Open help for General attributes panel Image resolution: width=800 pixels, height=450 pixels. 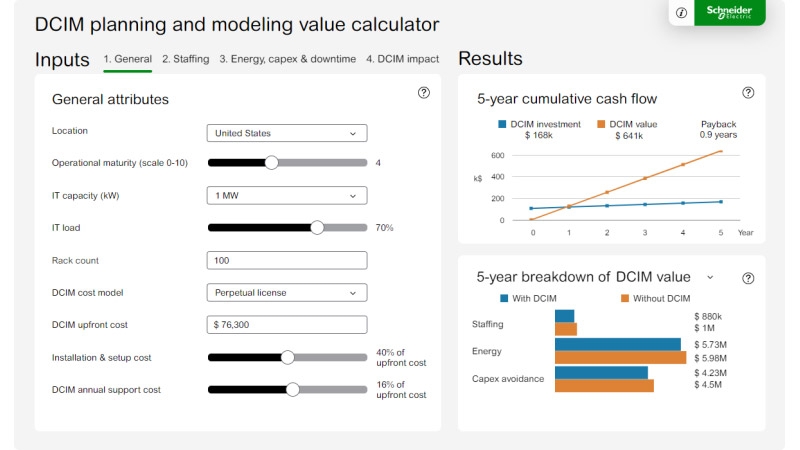[x=424, y=92]
